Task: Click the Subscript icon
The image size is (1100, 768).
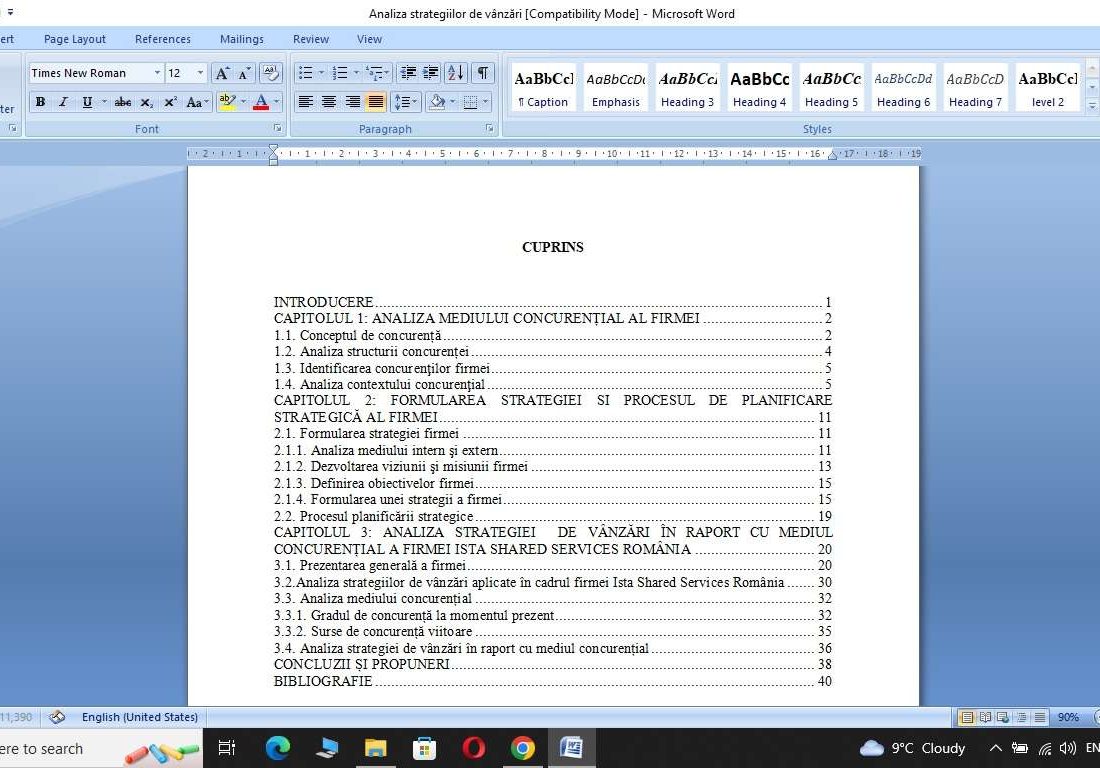Action: point(147,102)
